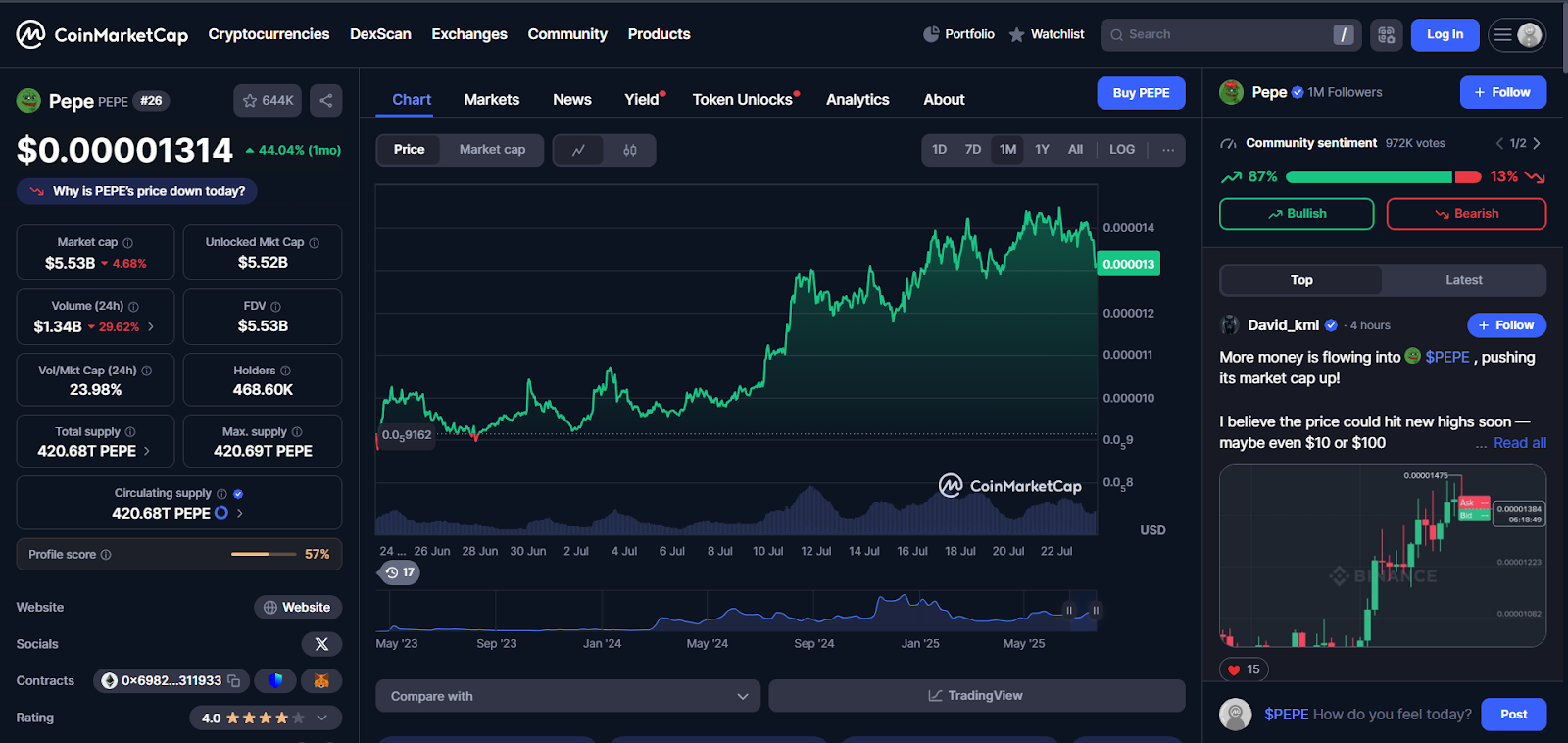
Task: Set chart range to 1M
Action: [1007, 150]
